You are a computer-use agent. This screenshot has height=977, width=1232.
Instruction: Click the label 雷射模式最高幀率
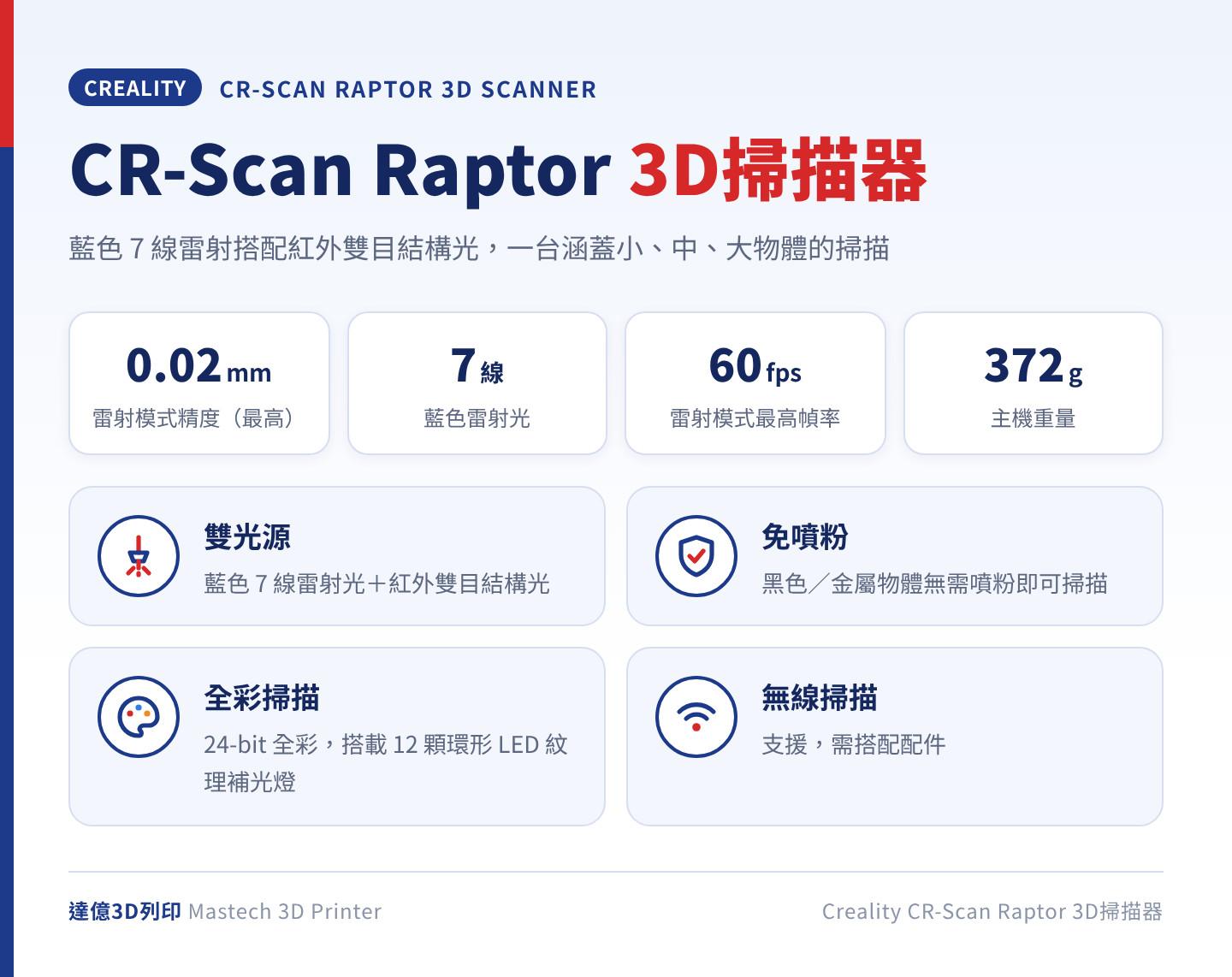(x=755, y=418)
